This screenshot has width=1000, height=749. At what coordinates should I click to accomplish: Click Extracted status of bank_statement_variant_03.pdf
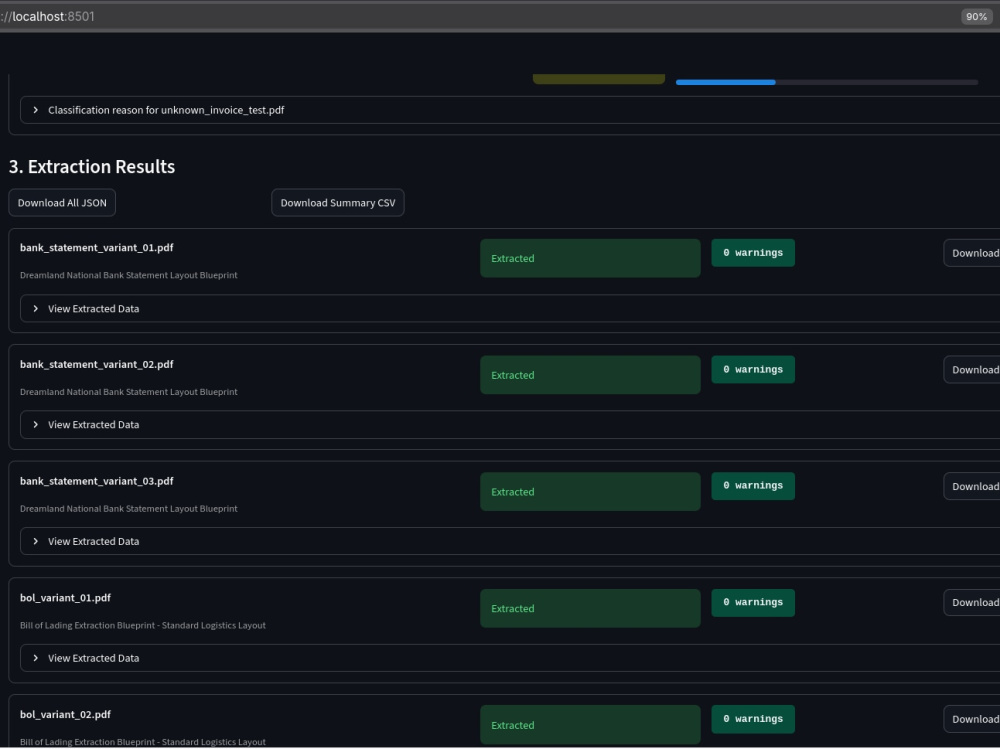tap(590, 492)
